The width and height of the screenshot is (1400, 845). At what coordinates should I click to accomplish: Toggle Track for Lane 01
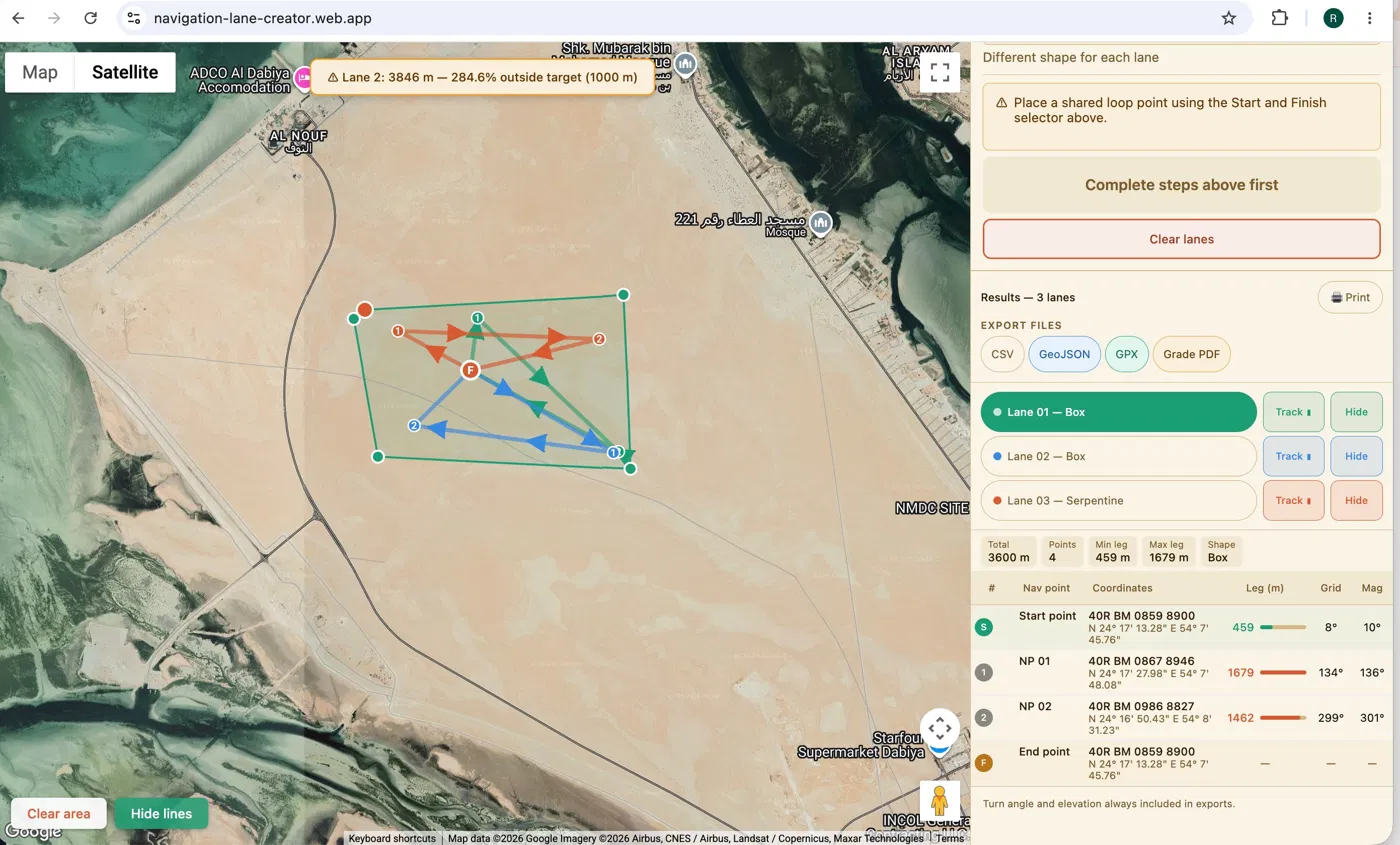pos(1294,412)
